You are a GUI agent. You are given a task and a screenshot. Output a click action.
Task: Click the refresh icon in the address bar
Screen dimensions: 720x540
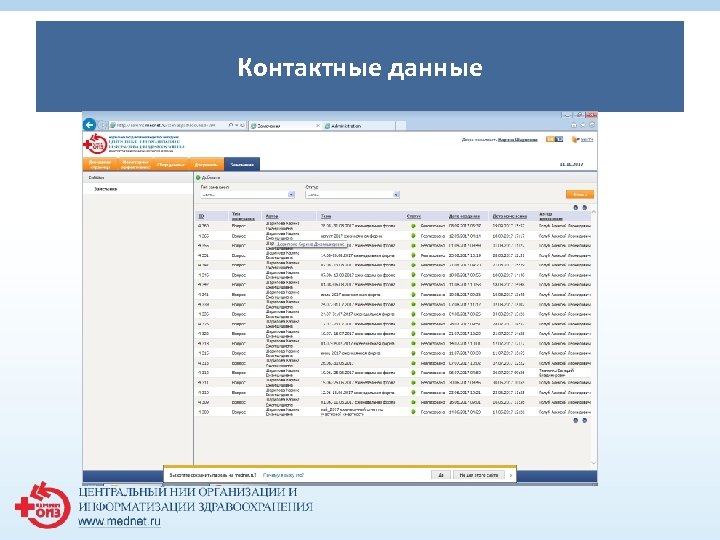[x=242, y=125]
